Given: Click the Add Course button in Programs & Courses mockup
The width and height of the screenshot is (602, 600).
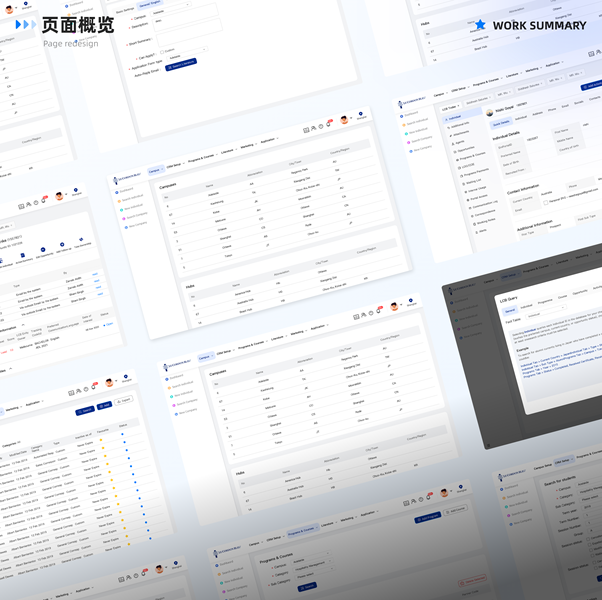Looking at the screenshot, I should (x=455, y=511).
